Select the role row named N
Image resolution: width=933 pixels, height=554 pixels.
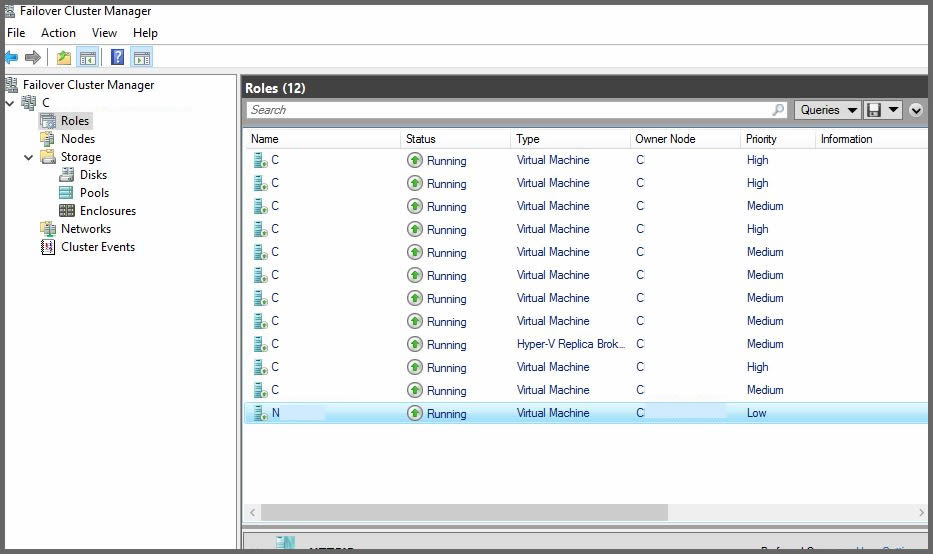click(586, 413)
